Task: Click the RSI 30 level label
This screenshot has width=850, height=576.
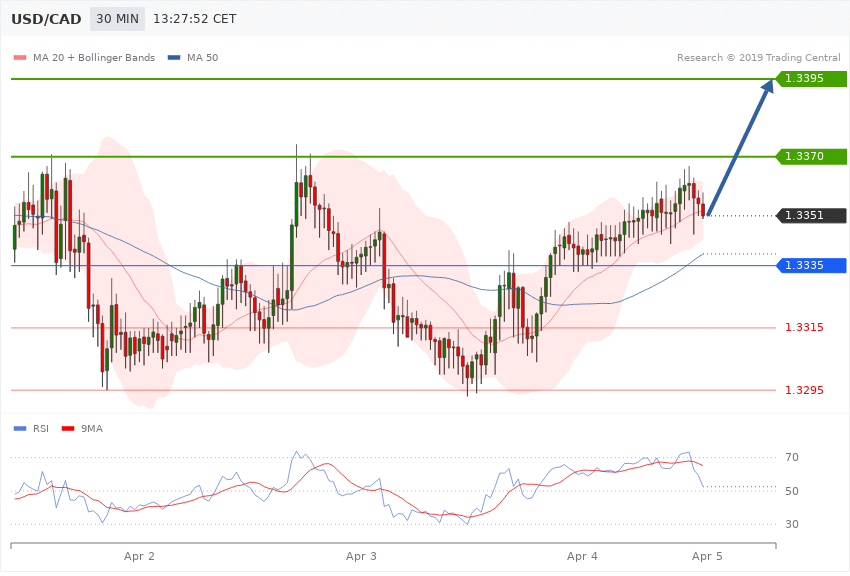Action: point(792,524)
